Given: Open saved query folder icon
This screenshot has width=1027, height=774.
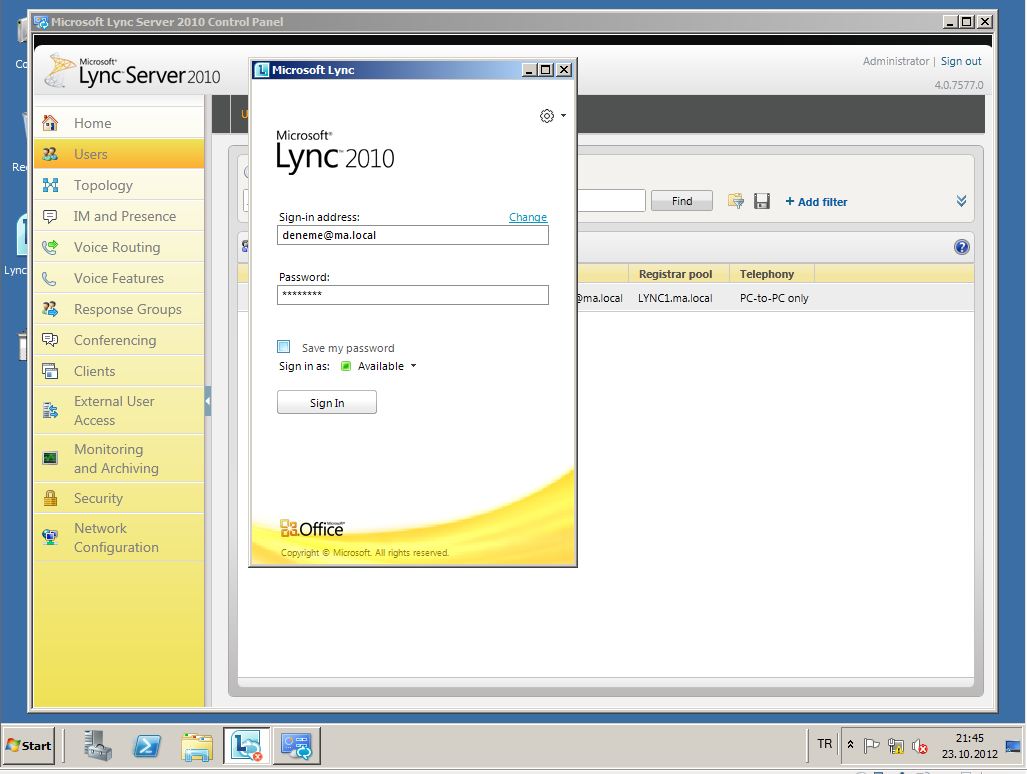Looking at the screenshot, I should pyautogui.click(x=736, y=201).
